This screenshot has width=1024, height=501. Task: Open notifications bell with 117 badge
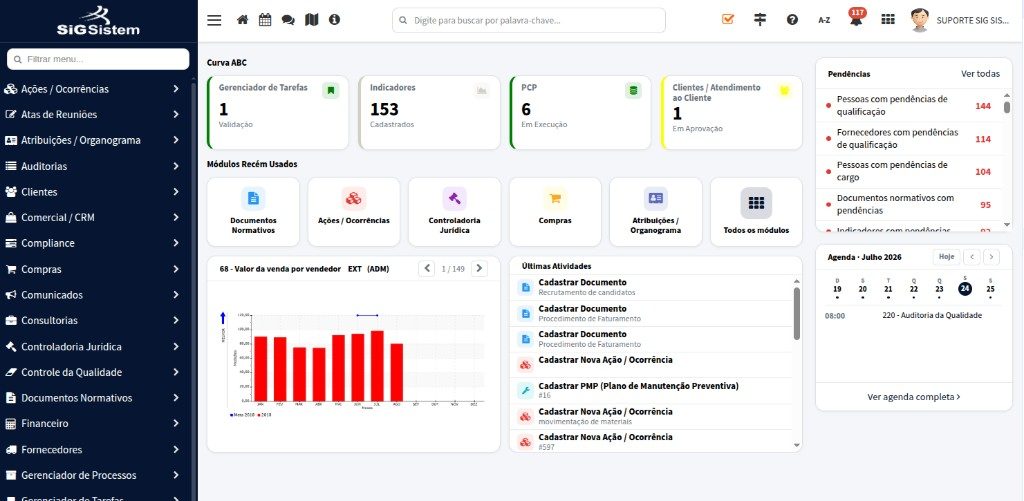pyautogui.click(x=856, y=19)
